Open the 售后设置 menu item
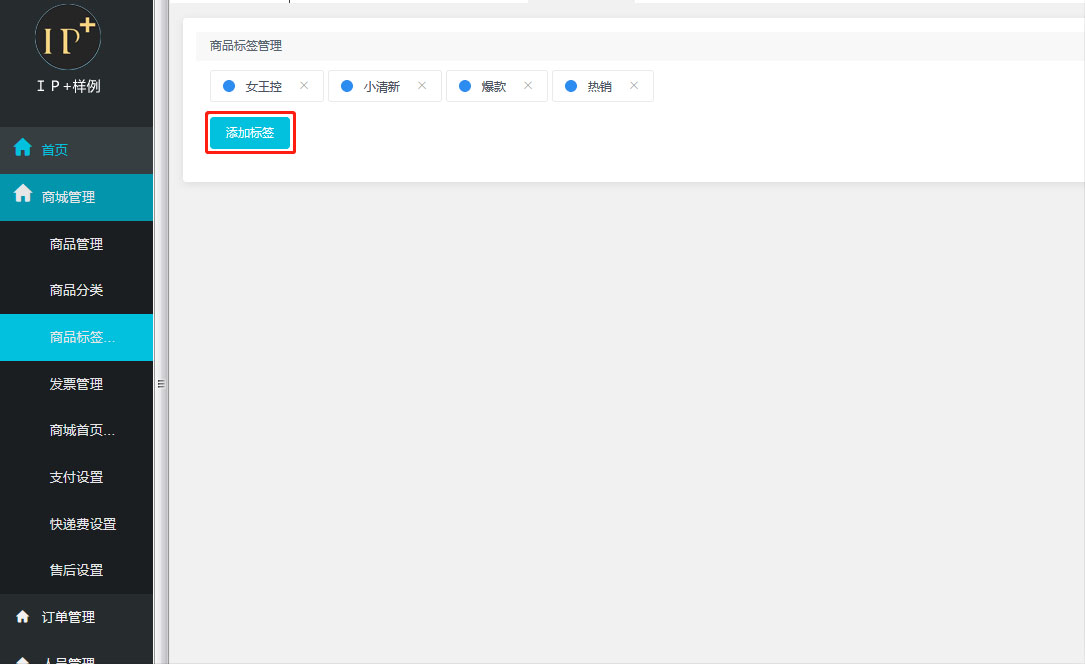 pos(76,570)
